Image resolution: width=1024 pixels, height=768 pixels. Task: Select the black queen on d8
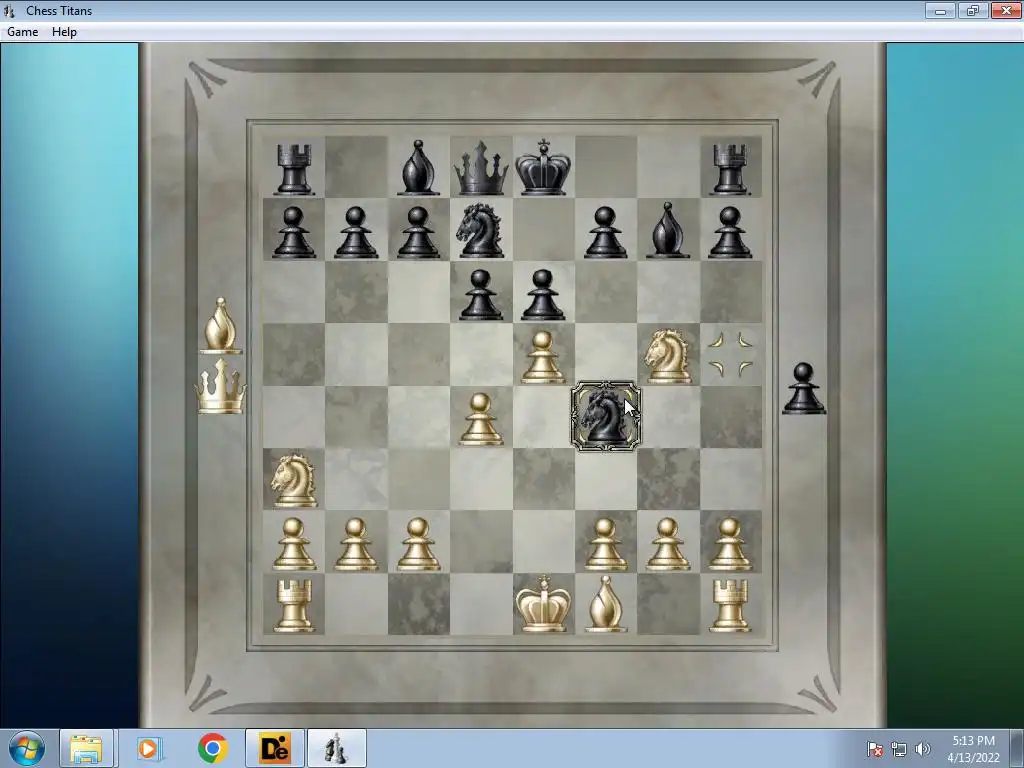(481, 168)
